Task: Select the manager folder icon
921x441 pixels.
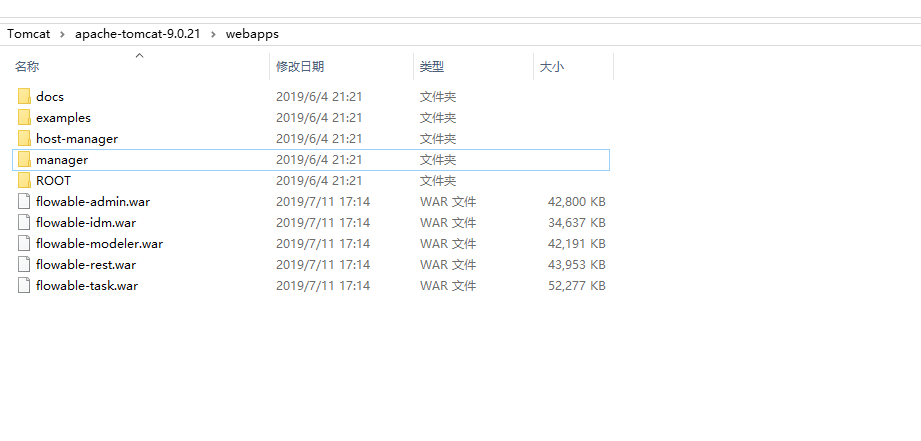Action: [x=24, y=160]
